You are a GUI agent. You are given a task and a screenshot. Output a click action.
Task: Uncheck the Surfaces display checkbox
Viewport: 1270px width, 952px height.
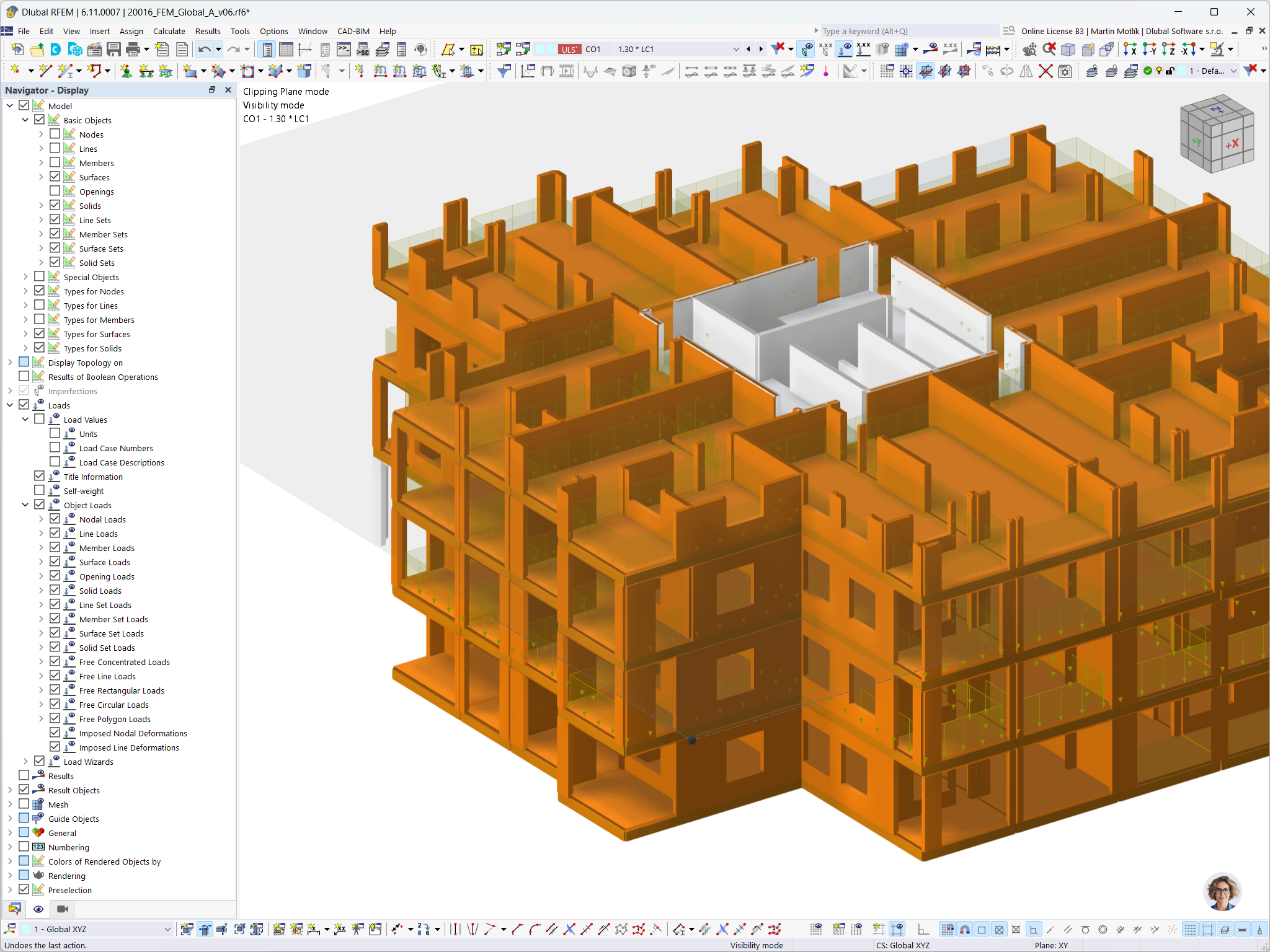55,176
